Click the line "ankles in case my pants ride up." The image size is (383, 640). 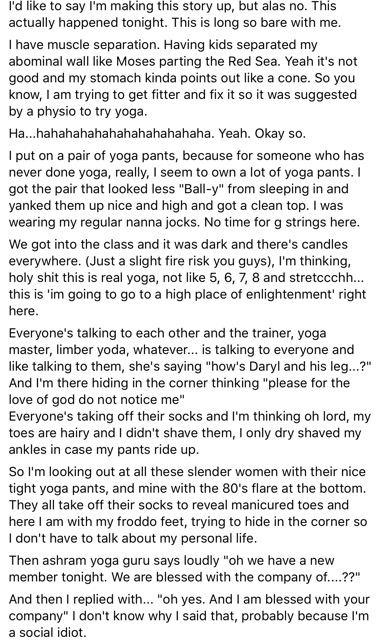point(104,450)
